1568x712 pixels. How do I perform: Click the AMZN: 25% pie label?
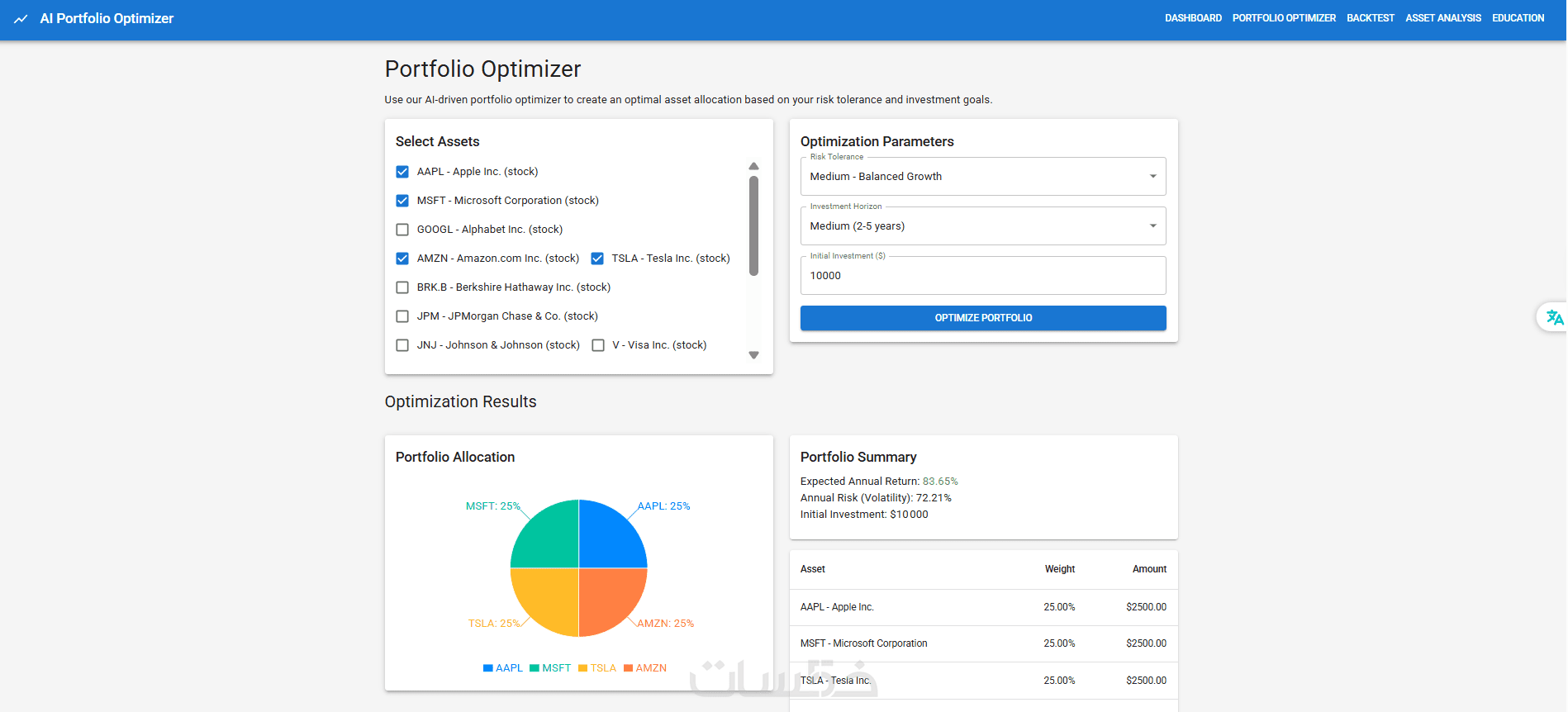[x=665, y=624]
